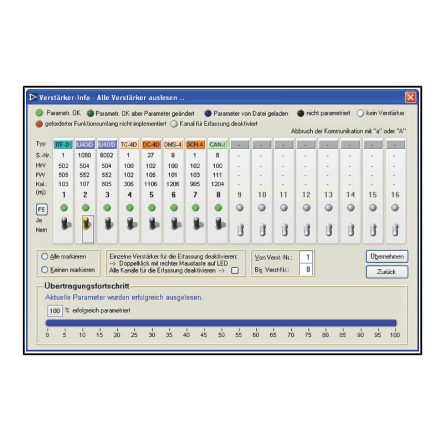Click the red 'nicht implementiert' legend LED
Image resolution: width=442 pixels, height=440 pixels.
[39, 124]
